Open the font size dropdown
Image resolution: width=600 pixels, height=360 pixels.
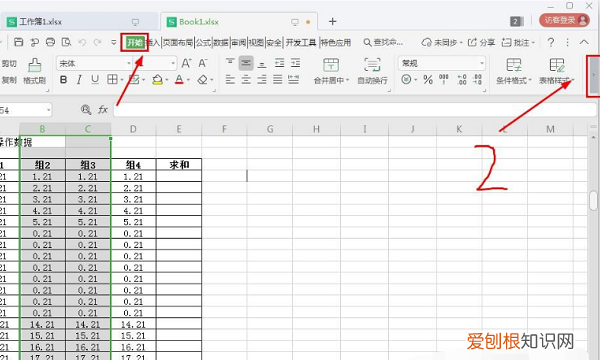coord(173,63)
